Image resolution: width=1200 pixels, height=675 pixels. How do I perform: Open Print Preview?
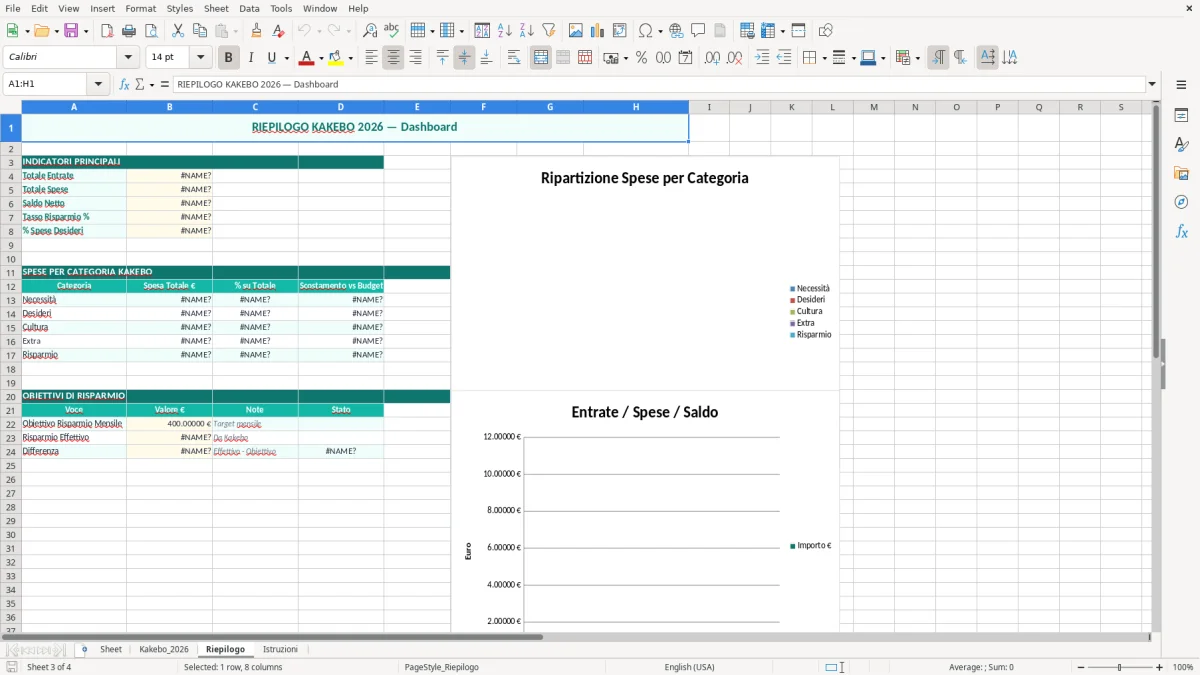point(151,31)
